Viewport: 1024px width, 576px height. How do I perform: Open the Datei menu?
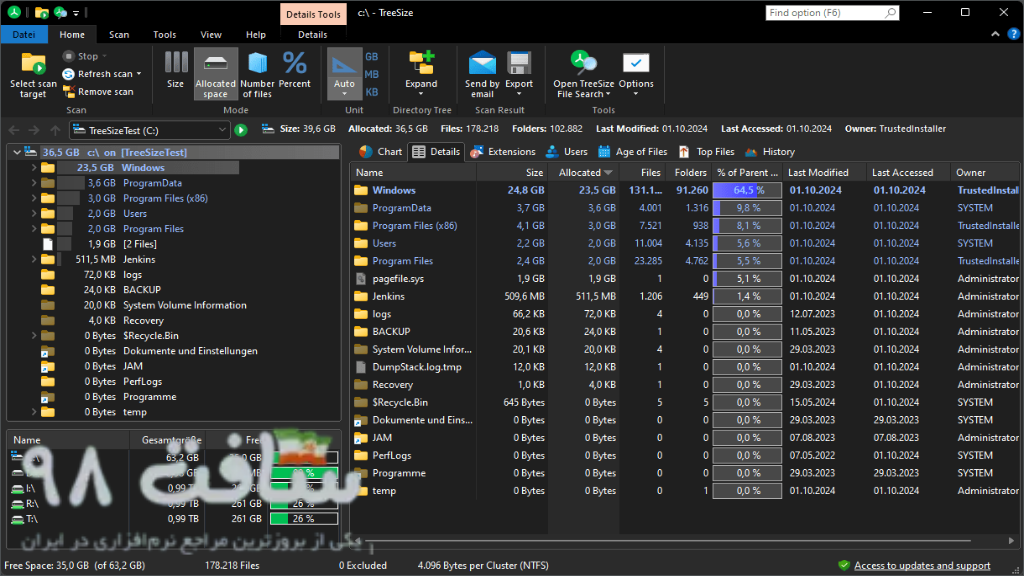coord(24,35)
